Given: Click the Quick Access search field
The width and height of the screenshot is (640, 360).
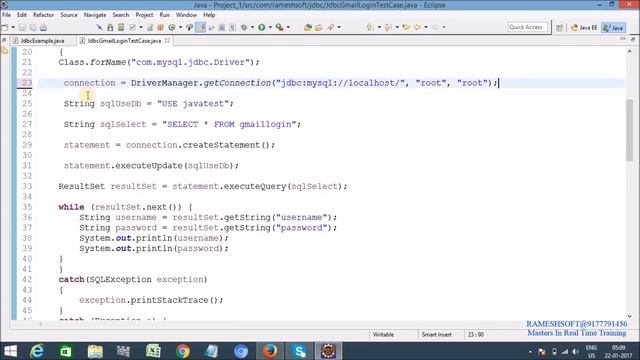Looking at the screenshot, I should pyautogui.click(x=527, y=27).
